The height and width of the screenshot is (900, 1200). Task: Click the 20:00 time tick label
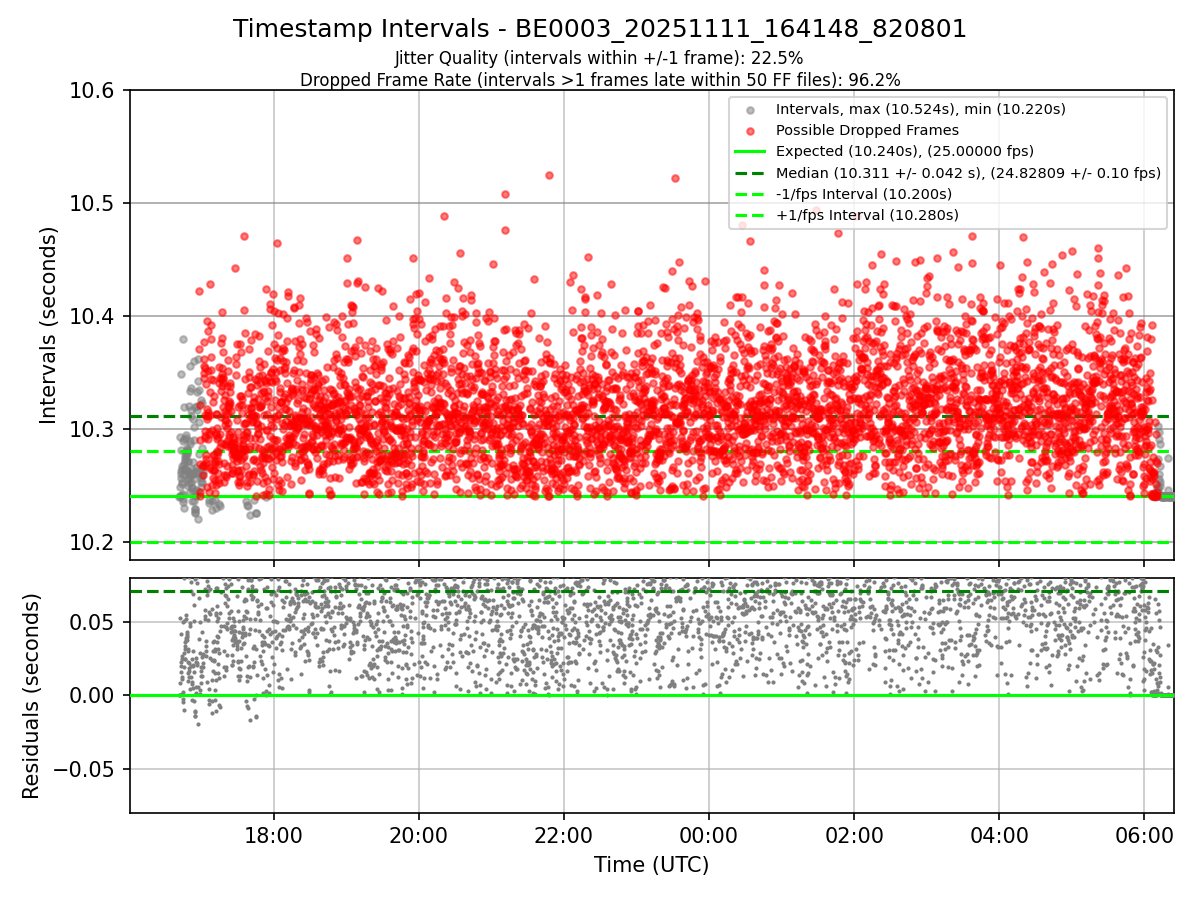419,834
